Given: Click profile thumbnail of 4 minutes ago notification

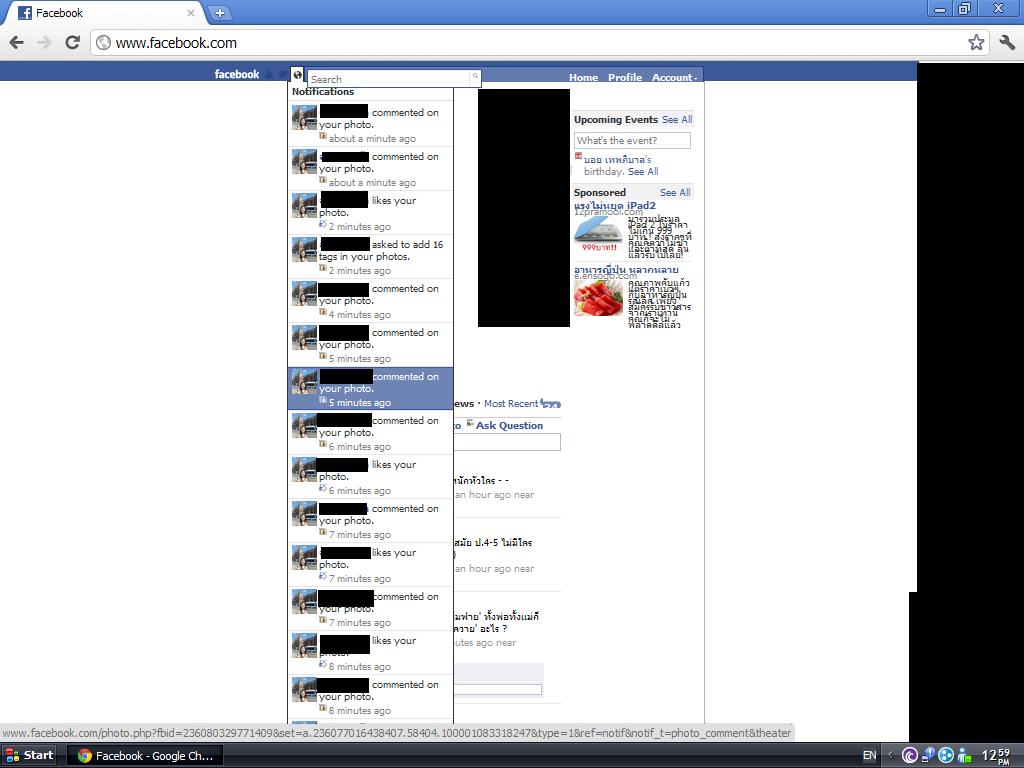Looking at the screenshot, I should [x=304, y=293].
